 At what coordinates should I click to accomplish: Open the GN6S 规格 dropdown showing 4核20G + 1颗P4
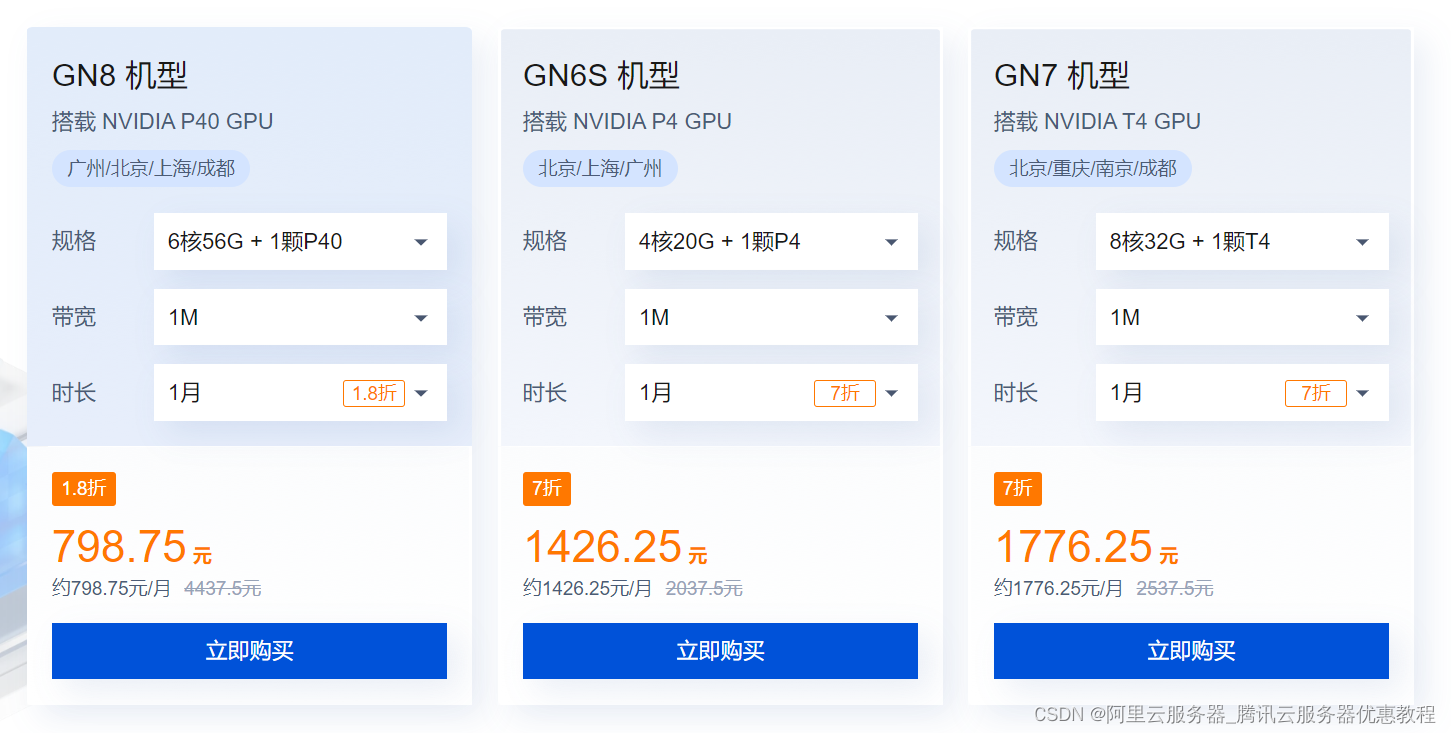click(771, 241)
